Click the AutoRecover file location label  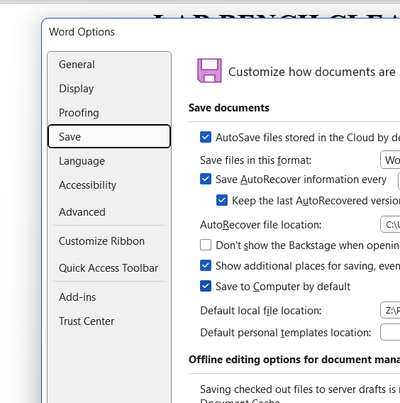click(x=261, y=225)
